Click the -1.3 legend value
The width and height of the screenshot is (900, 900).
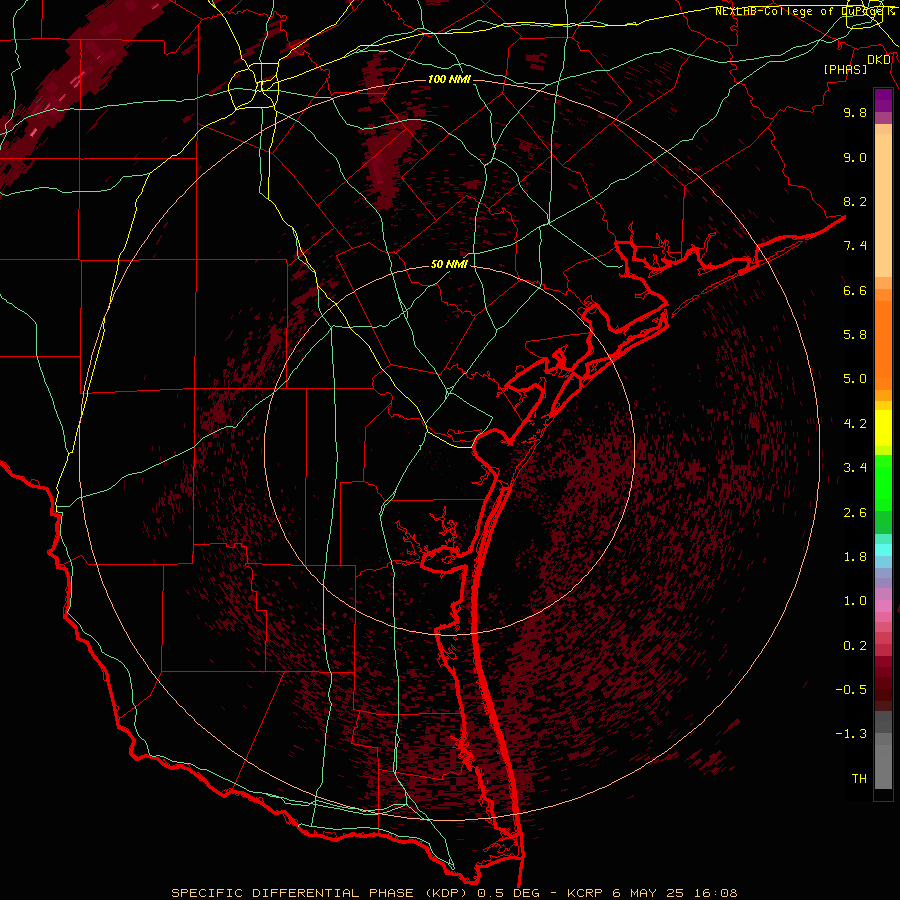coord(851,734)
